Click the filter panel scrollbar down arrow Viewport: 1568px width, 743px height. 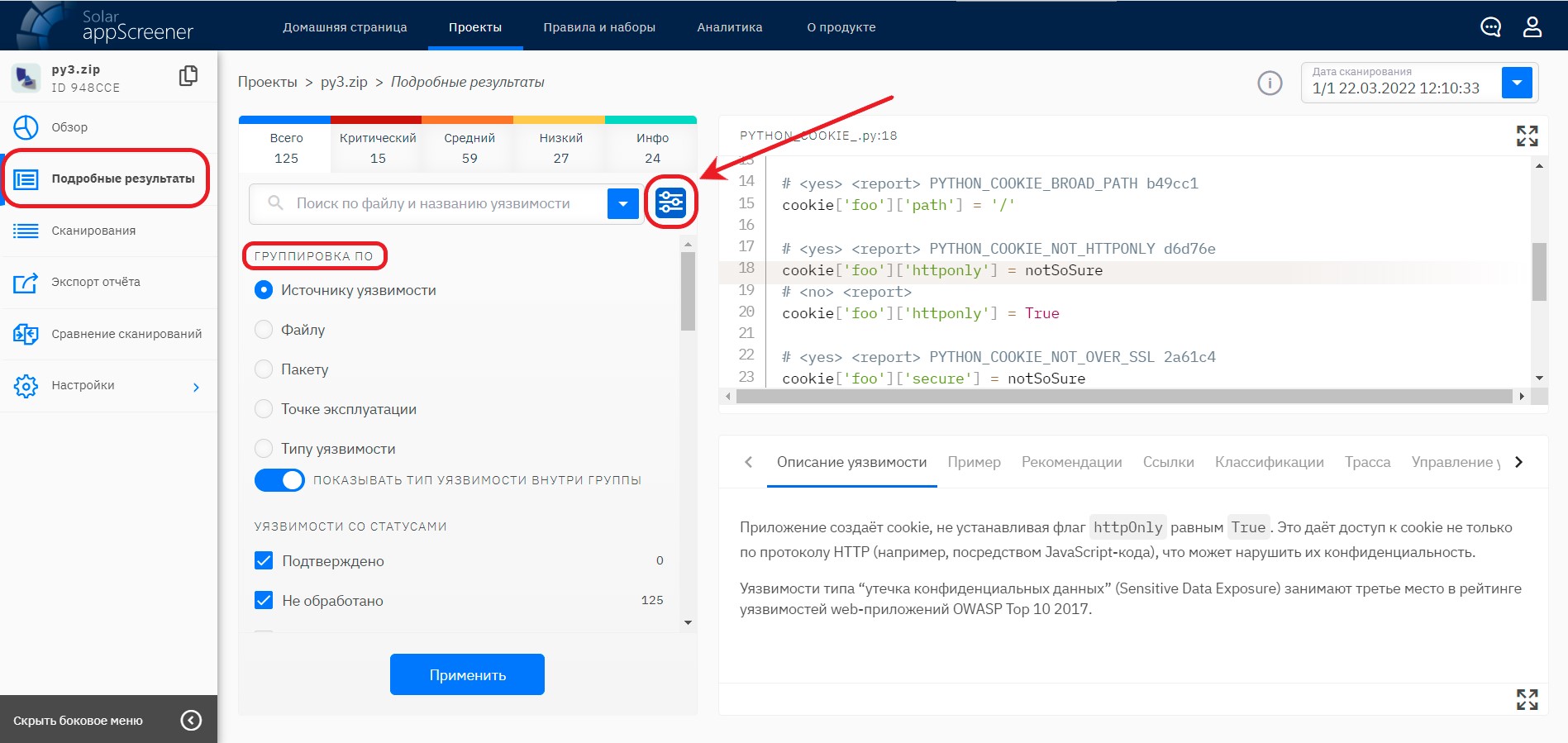pyautogui.click(x=688, y=622)
